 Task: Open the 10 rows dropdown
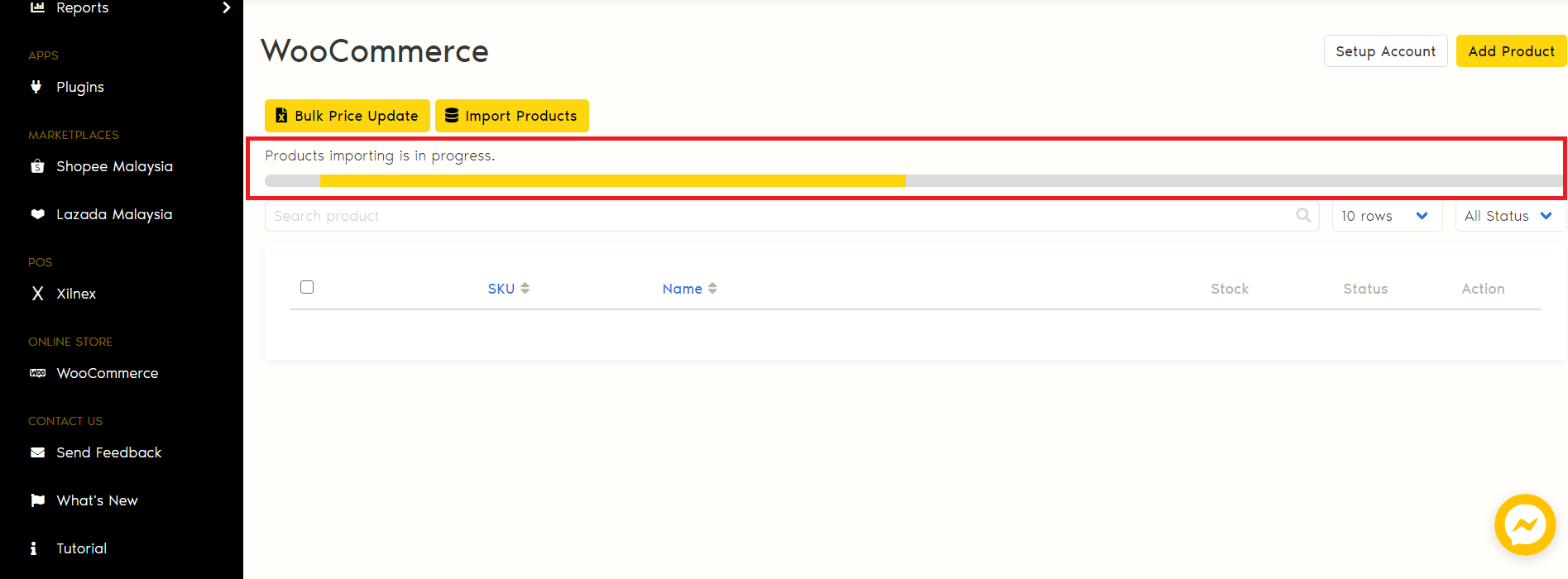pyautogui.click(x=1386, y=216)
